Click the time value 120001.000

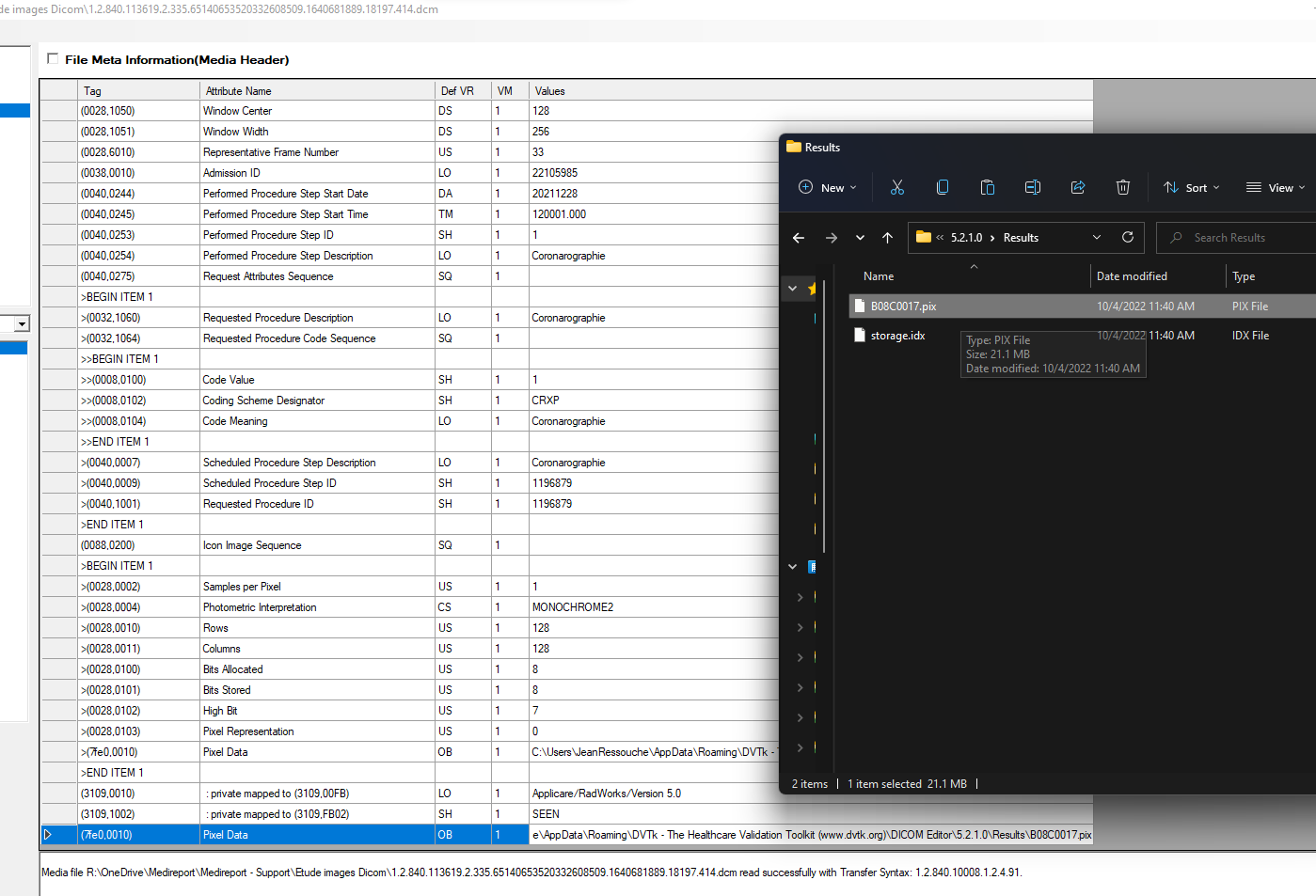tap(559, 214)
